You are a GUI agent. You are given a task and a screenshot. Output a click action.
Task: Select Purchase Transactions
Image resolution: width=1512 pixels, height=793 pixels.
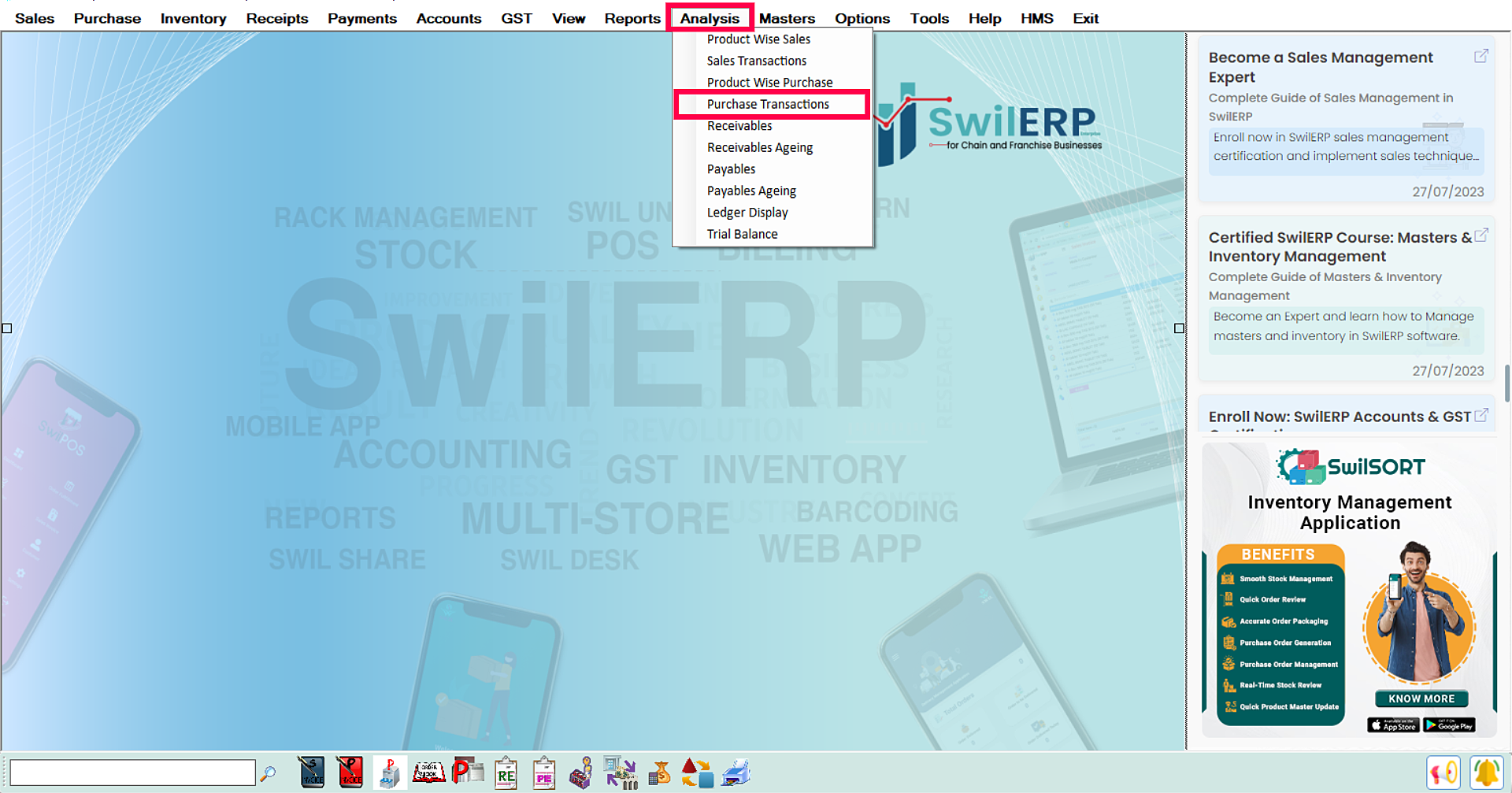(x=773, y=104)
